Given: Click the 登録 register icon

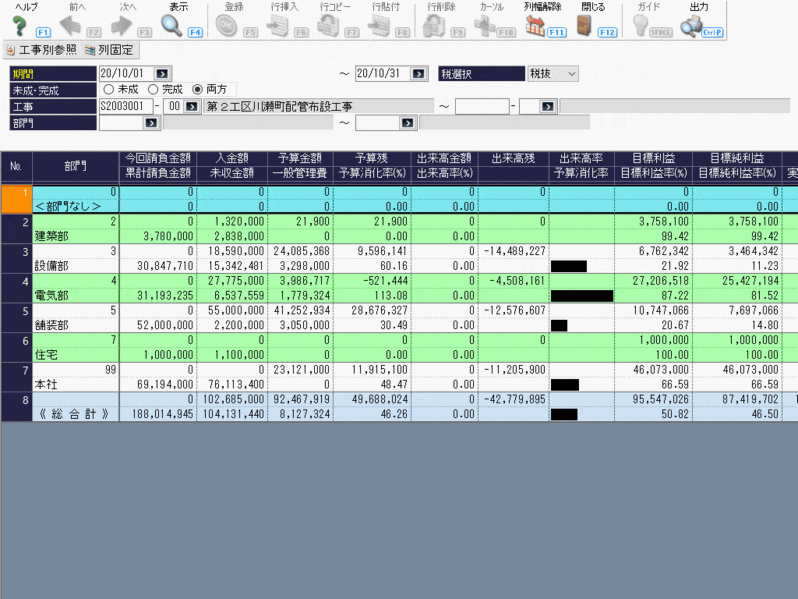Looking at the screenshot, I should 226,26.
